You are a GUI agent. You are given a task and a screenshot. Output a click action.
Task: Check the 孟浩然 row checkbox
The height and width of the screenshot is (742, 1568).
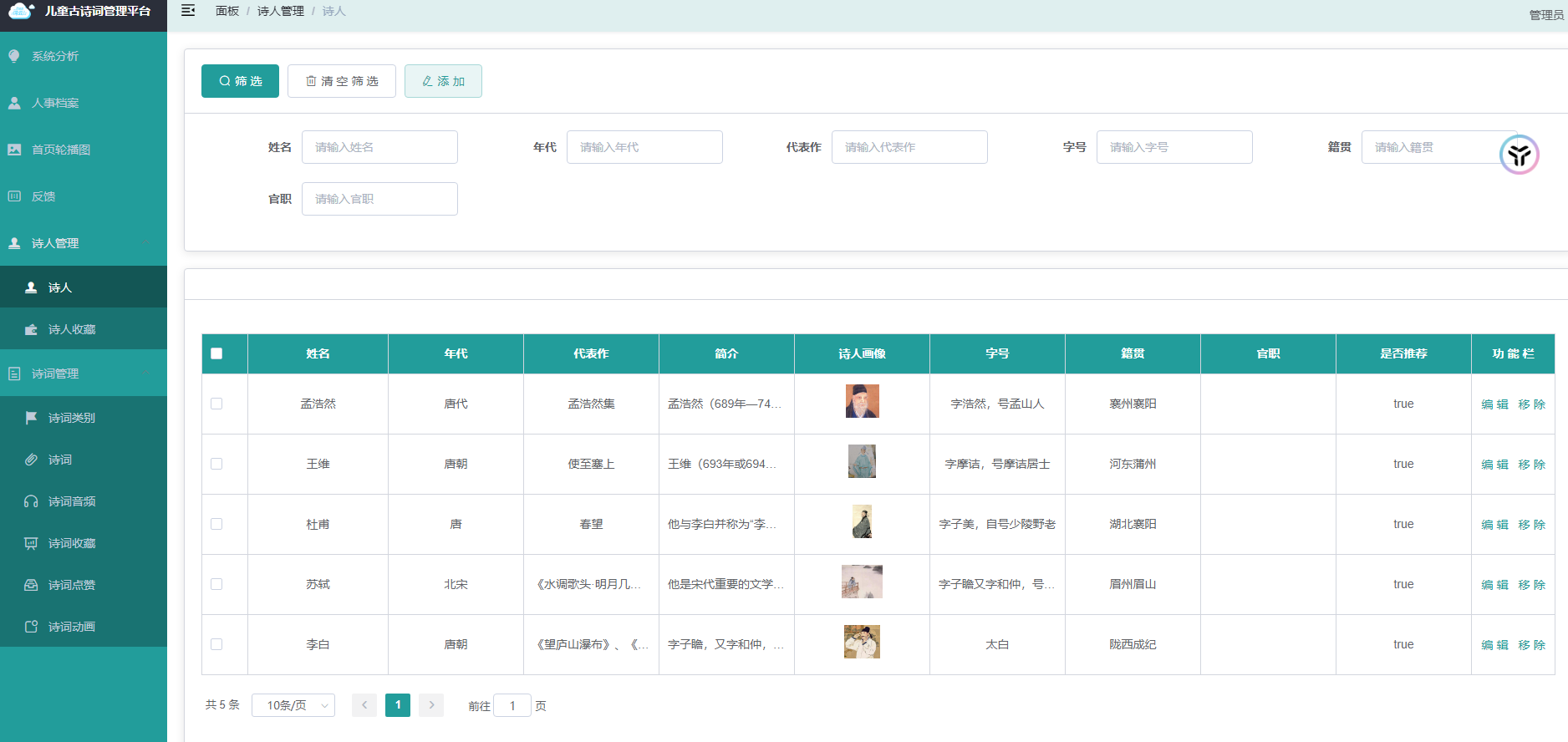pyautogui.click(x=216, y=404)
